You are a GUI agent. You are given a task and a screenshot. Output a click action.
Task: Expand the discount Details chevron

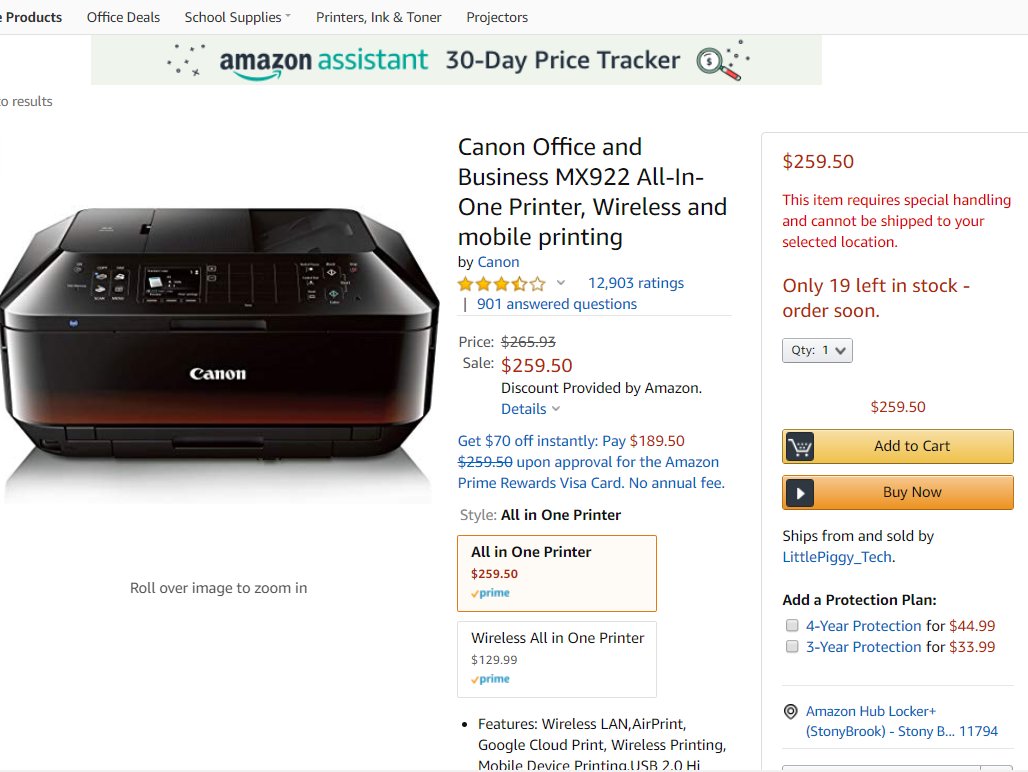pos(556,409)
